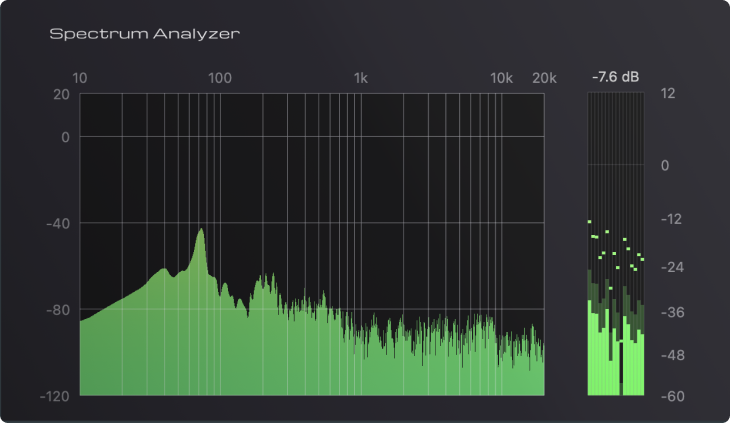Select the 1k frequency axis label

click(x=360, y=78)
